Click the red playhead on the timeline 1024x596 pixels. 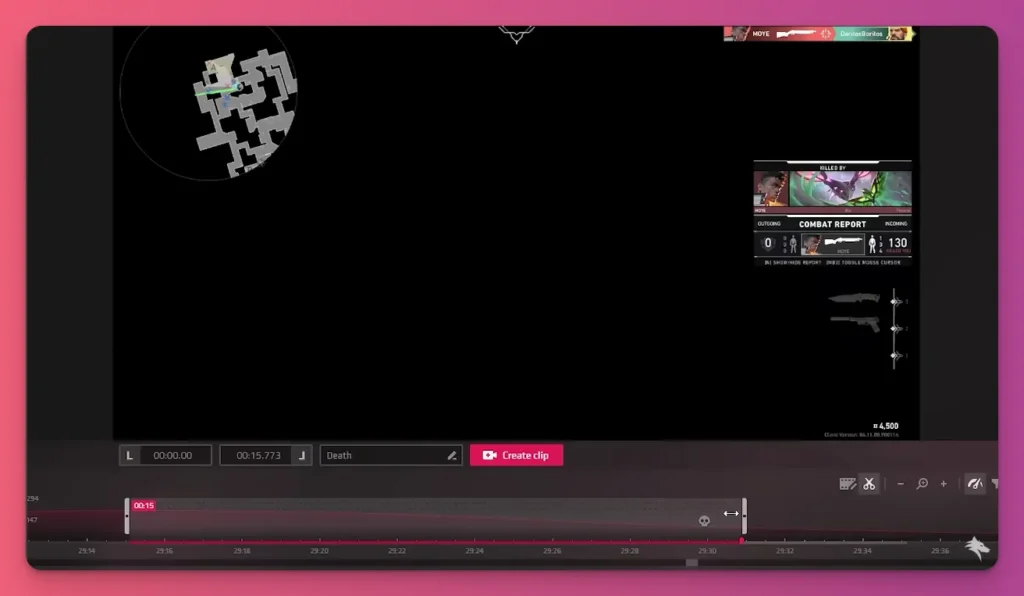(x=740, y=540)
